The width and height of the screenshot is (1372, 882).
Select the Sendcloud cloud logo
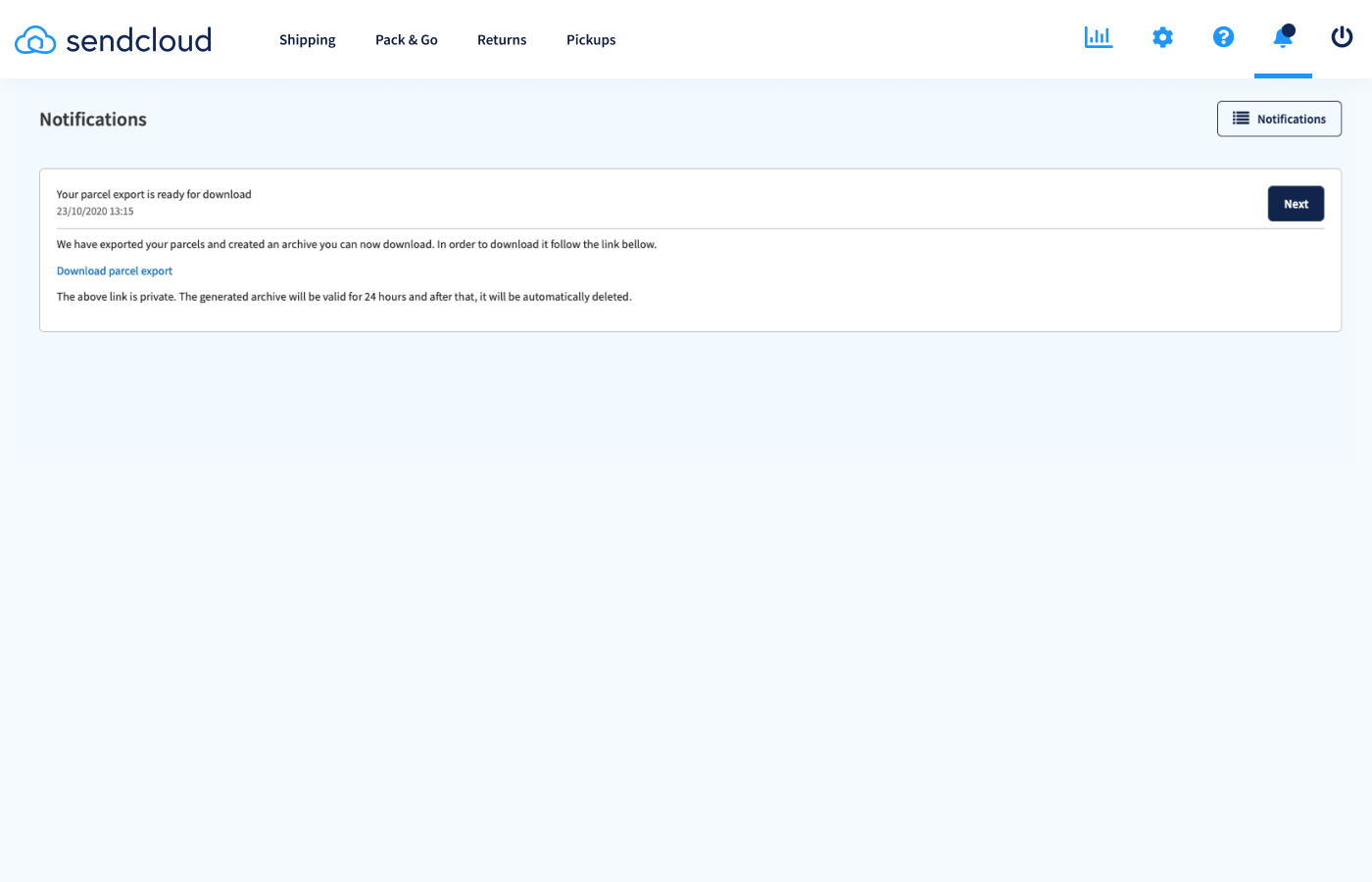(33, 39)
